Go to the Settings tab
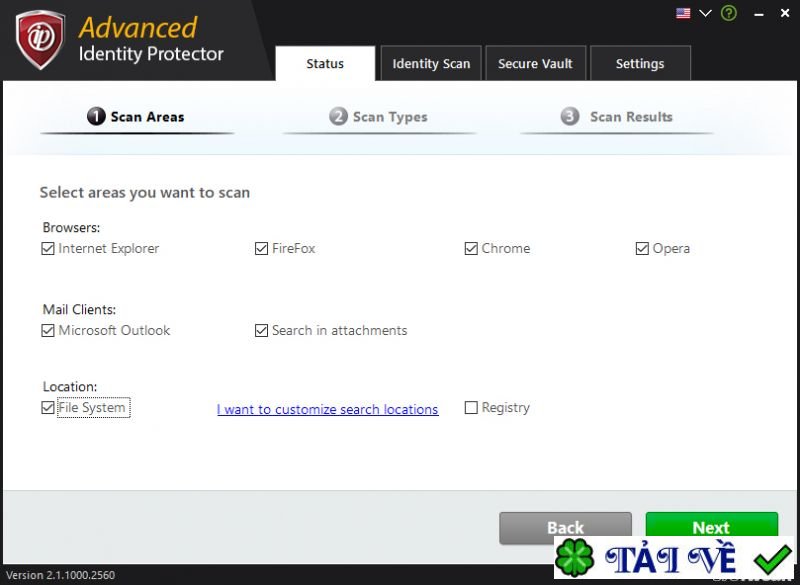 pos(640,64)
